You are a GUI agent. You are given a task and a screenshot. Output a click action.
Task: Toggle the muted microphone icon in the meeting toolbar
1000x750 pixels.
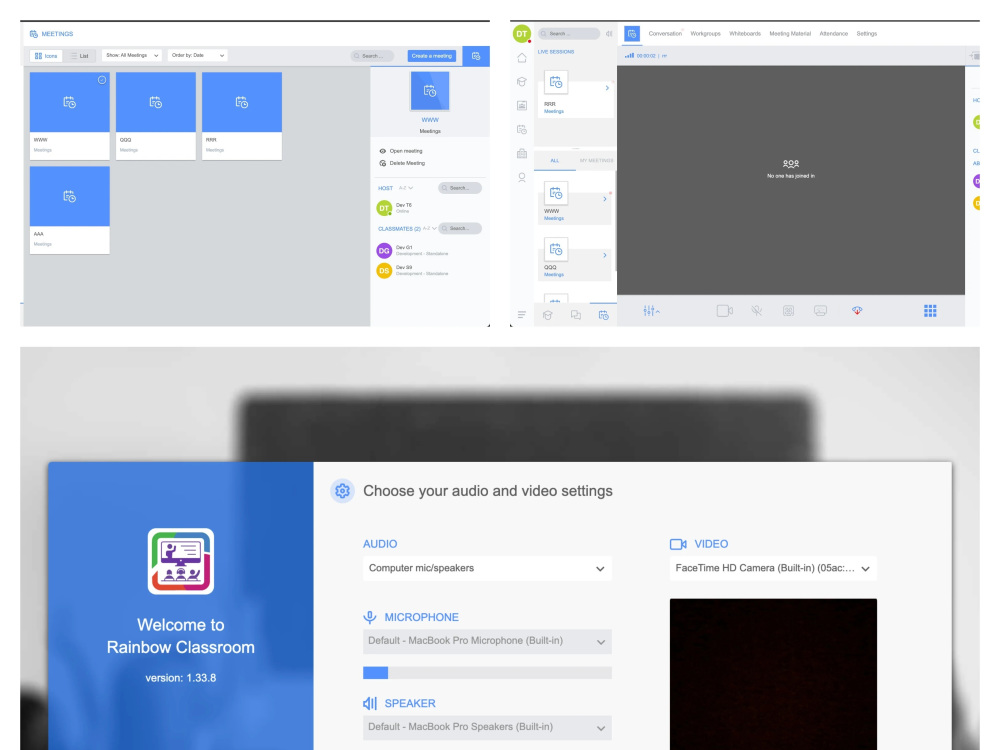756,311
